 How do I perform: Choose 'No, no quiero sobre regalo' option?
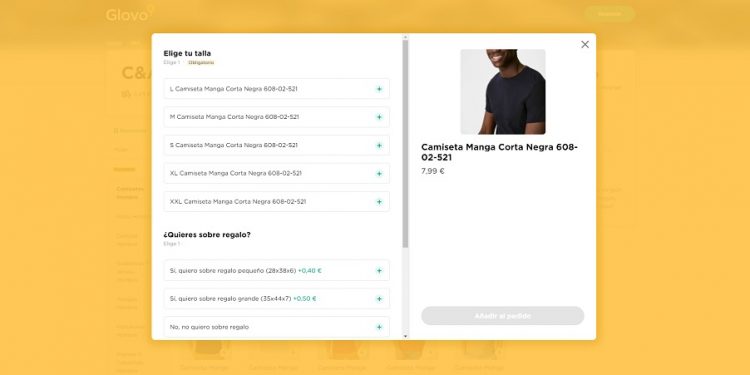pos(276,327)
